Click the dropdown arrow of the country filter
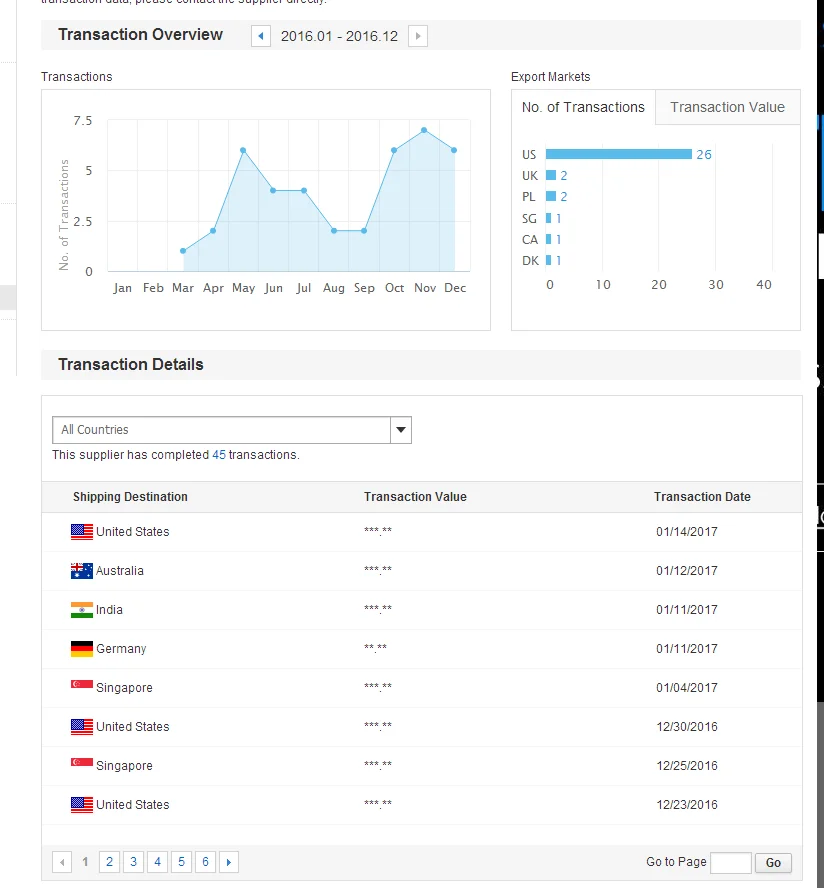Viewport: 824px width, 888px height. pyautogui.click(x=400, y=430)
